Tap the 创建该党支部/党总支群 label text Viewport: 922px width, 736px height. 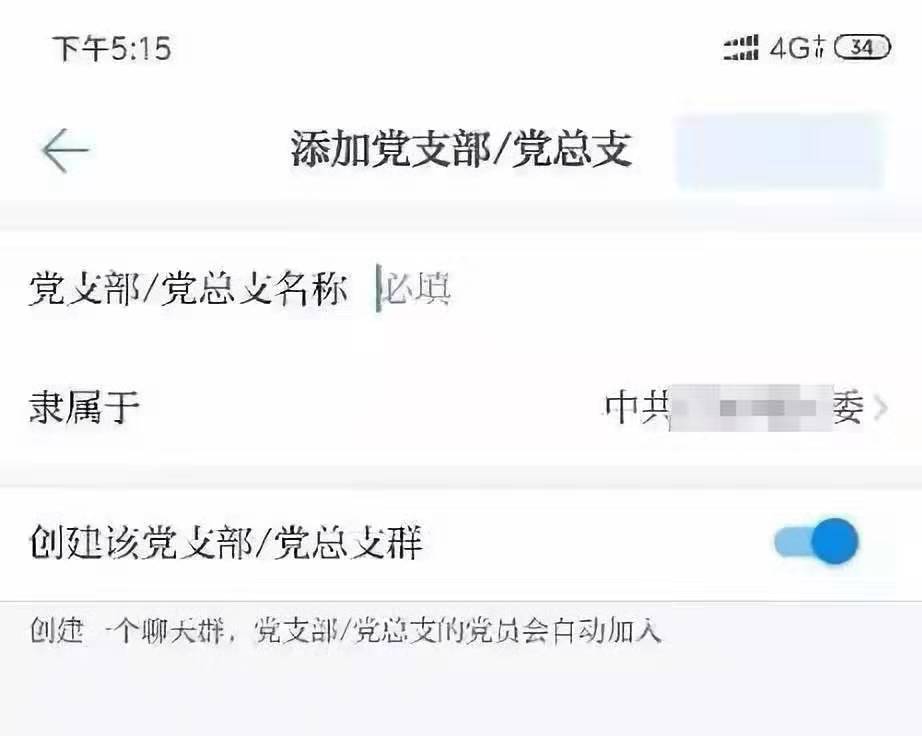click(226, 542)
